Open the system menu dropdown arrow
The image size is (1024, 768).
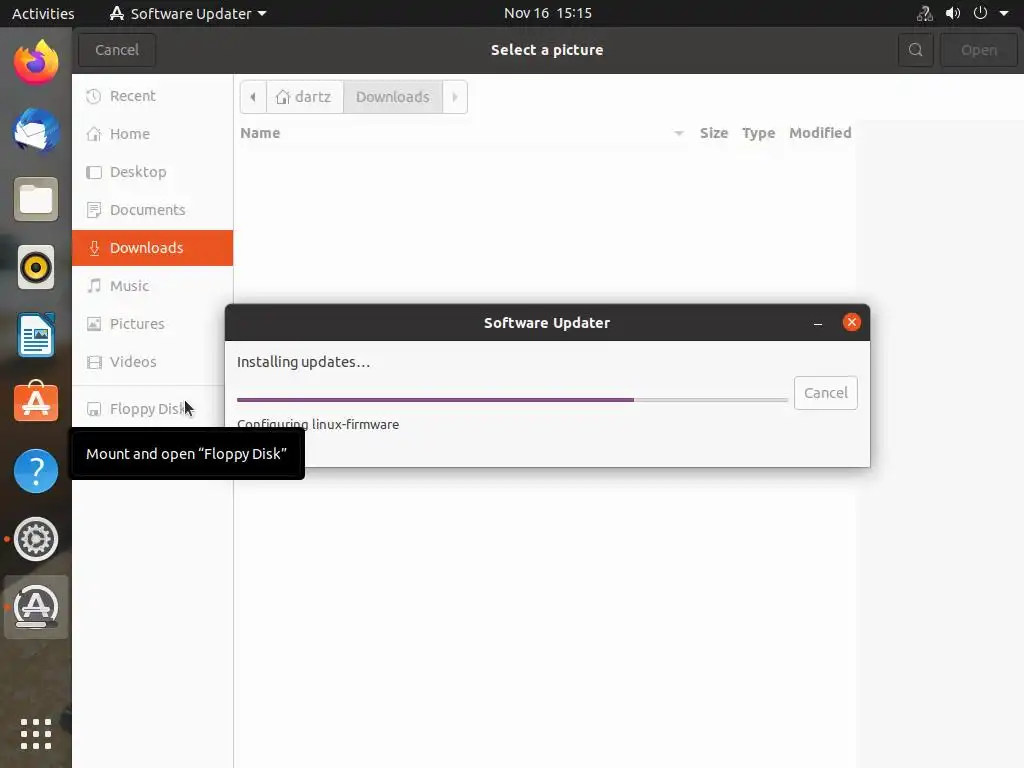1004,14
